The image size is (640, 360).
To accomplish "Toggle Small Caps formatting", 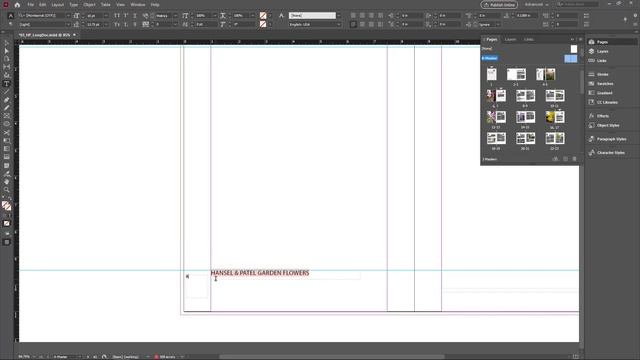I will [117, 24].
